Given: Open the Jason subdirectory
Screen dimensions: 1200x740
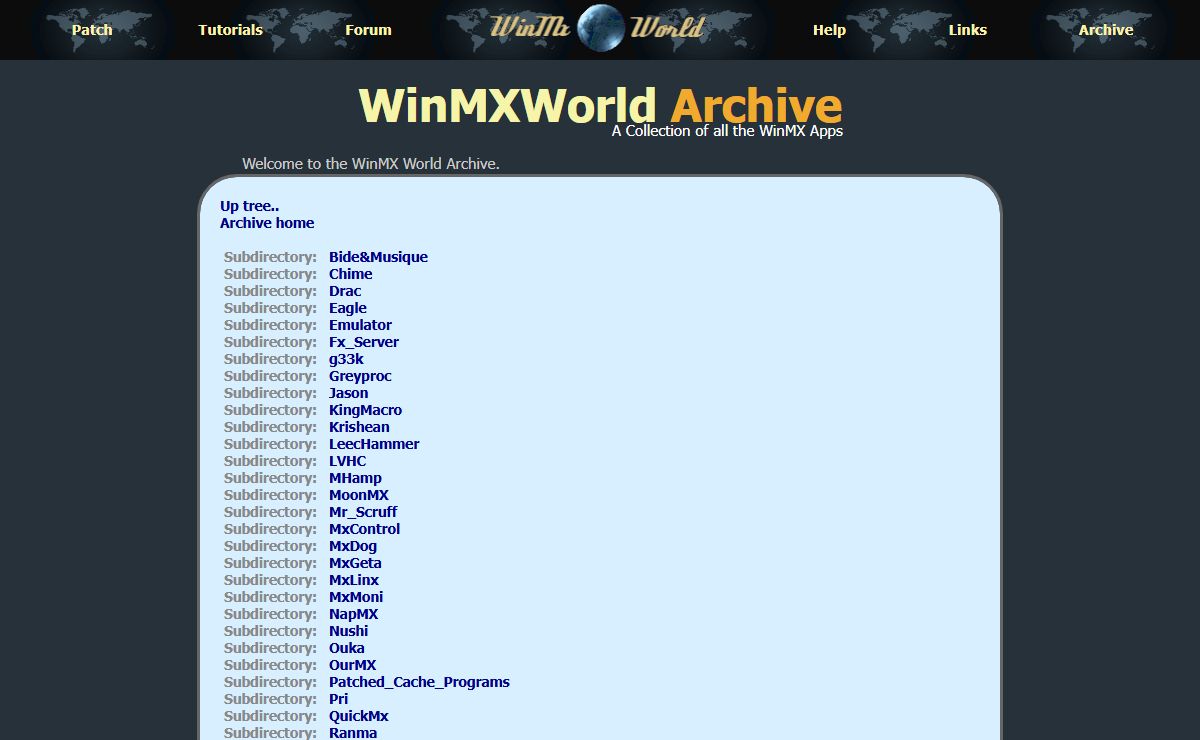Looking at the screenshot, I should coord(348,393).
